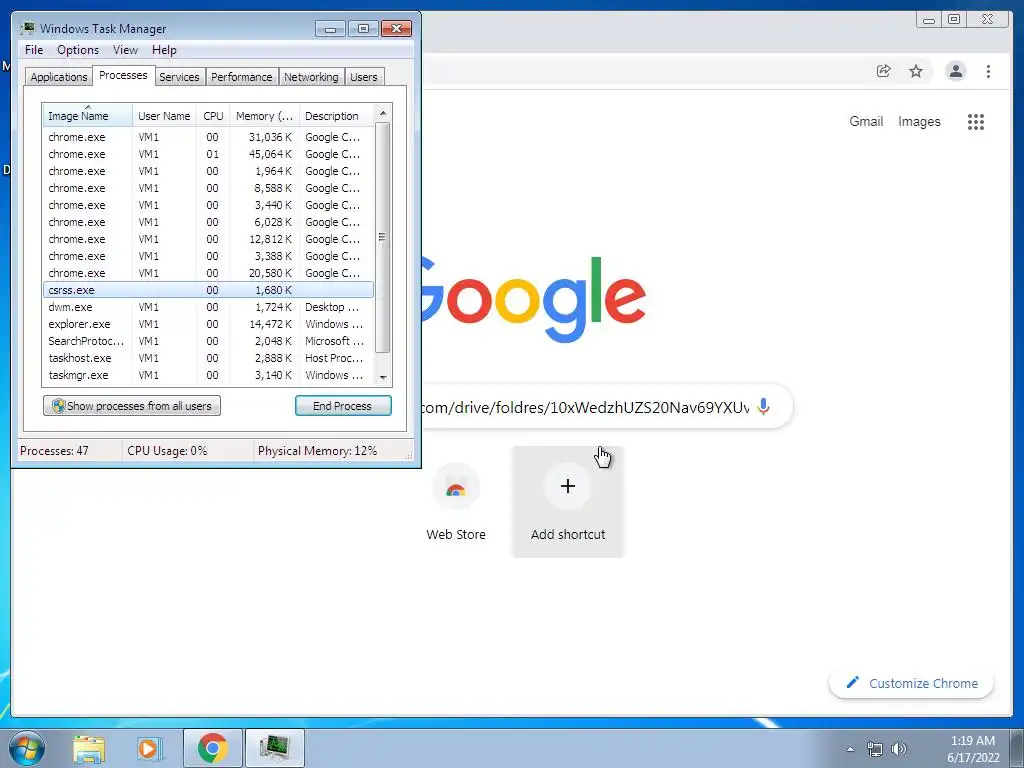The width and height of the screenshot is (1024, 768).
Task: Select chrome.exe using 6,028 K memory
Action: pos(208,222)
